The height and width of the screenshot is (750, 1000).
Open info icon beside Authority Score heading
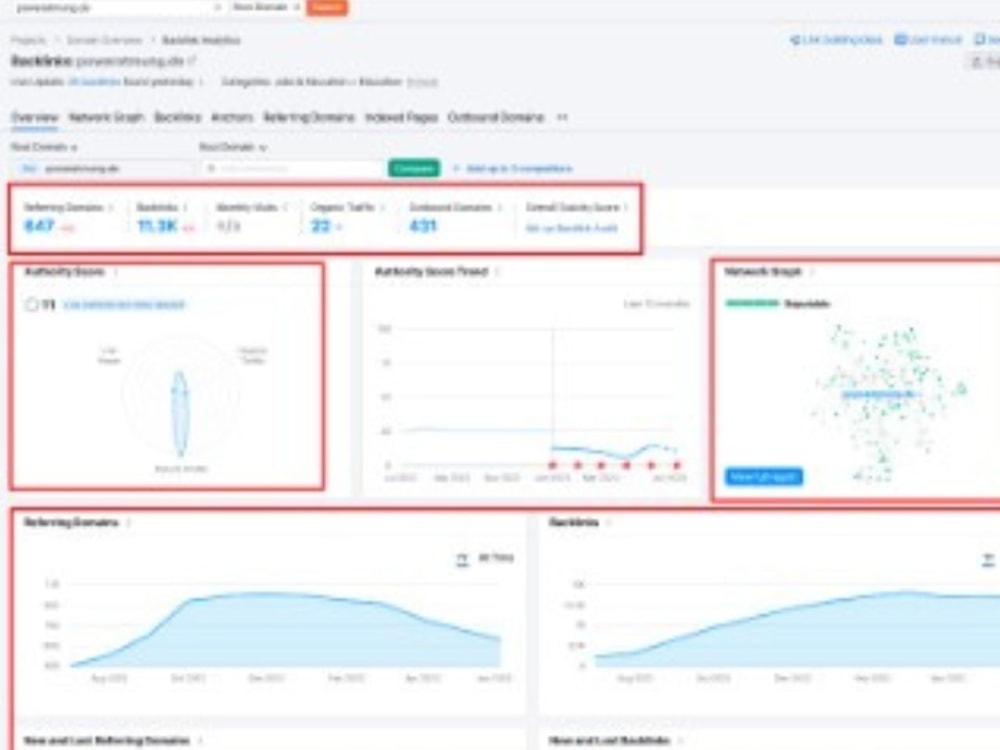(115, 272)
